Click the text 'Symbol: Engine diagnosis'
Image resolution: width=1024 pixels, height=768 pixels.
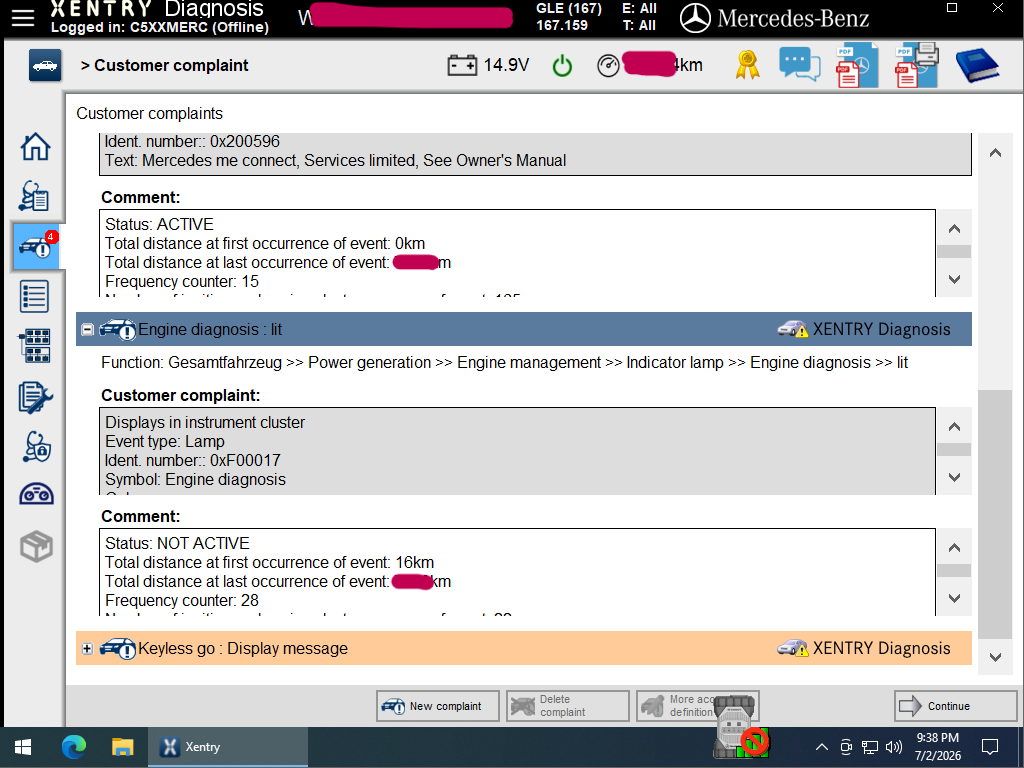click(195, 479)
